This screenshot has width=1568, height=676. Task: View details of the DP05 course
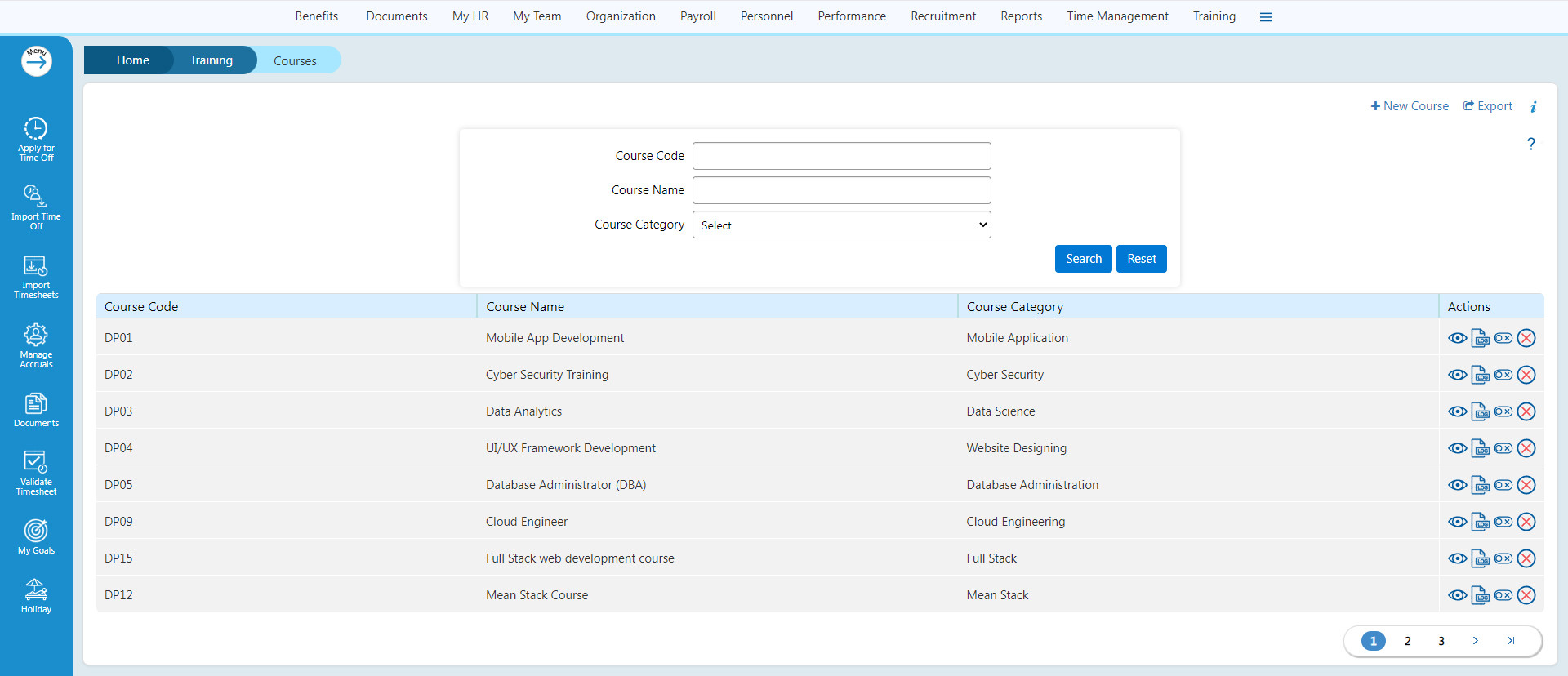click(x=1457, y=485)
